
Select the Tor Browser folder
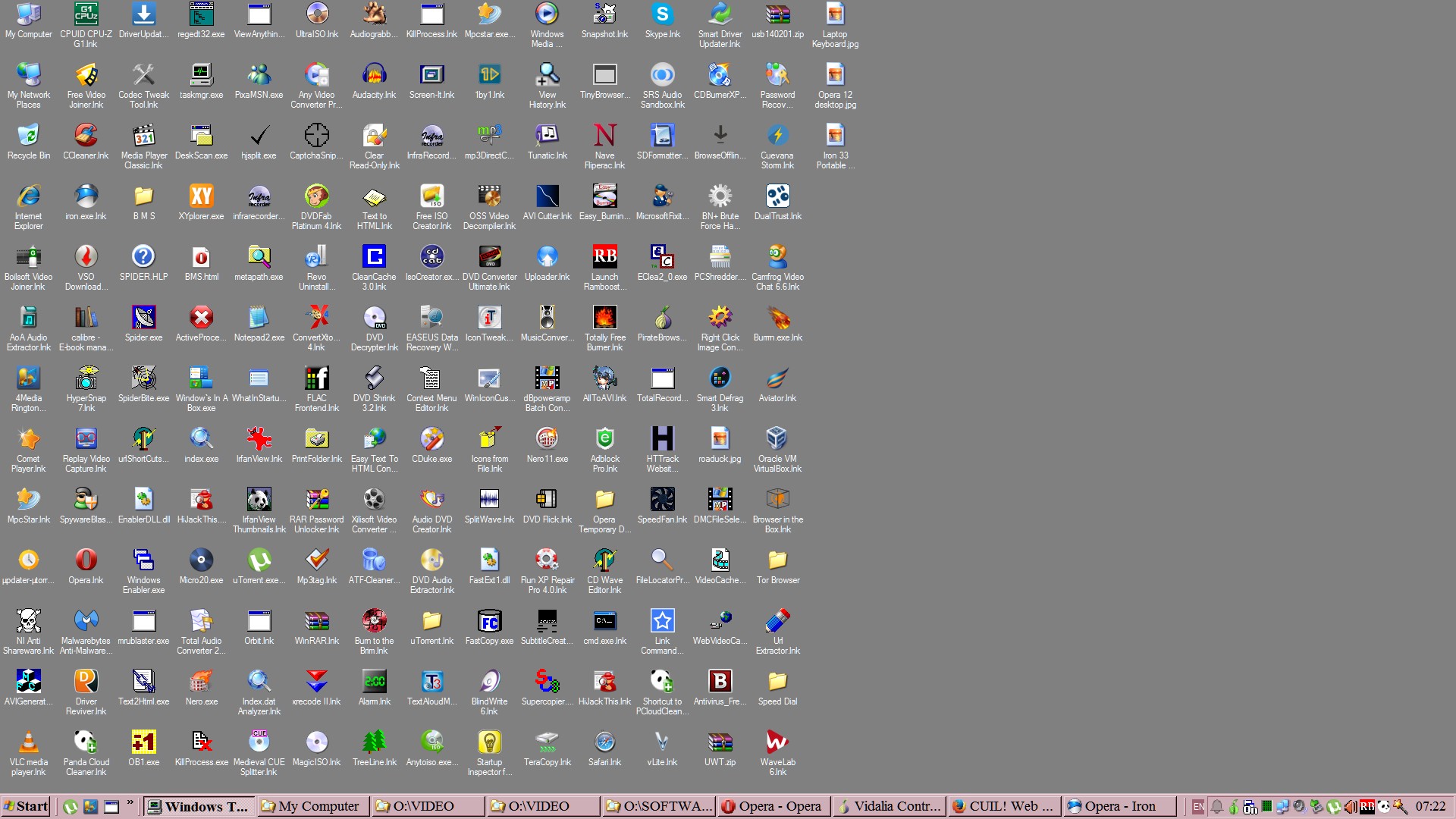(x=777, y=561)
